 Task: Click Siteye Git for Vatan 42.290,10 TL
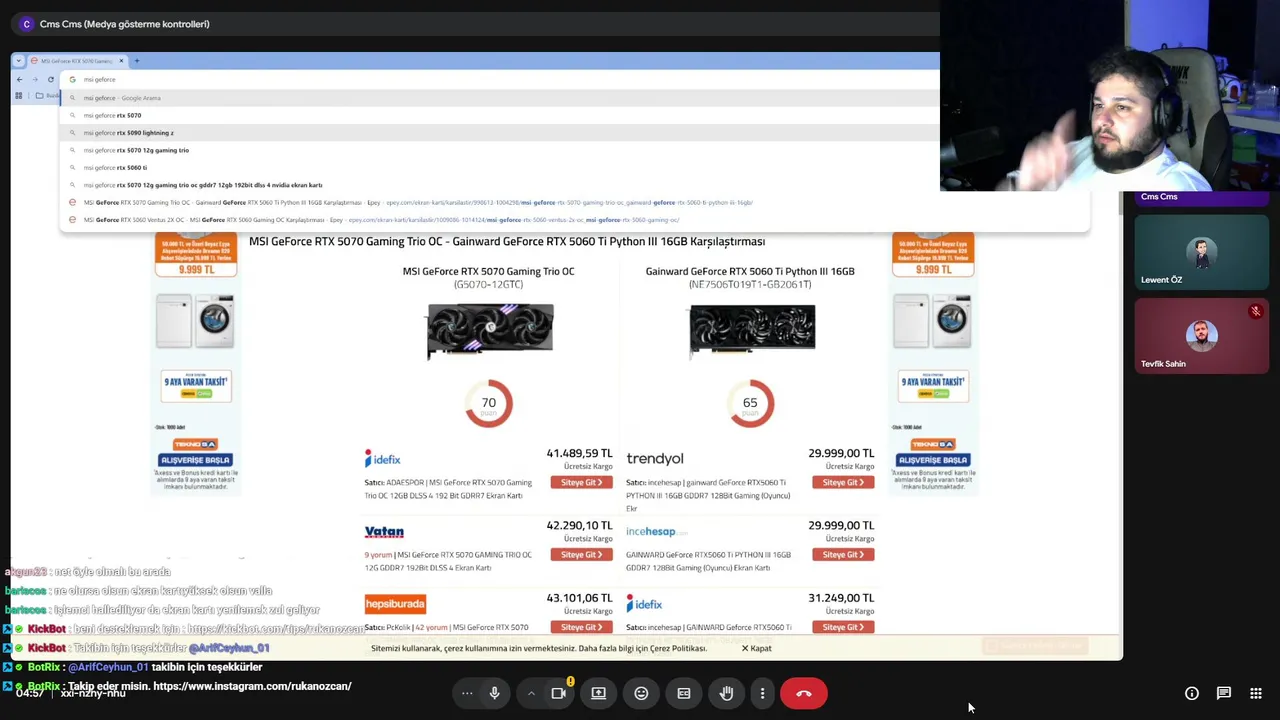tap(581, 554)
